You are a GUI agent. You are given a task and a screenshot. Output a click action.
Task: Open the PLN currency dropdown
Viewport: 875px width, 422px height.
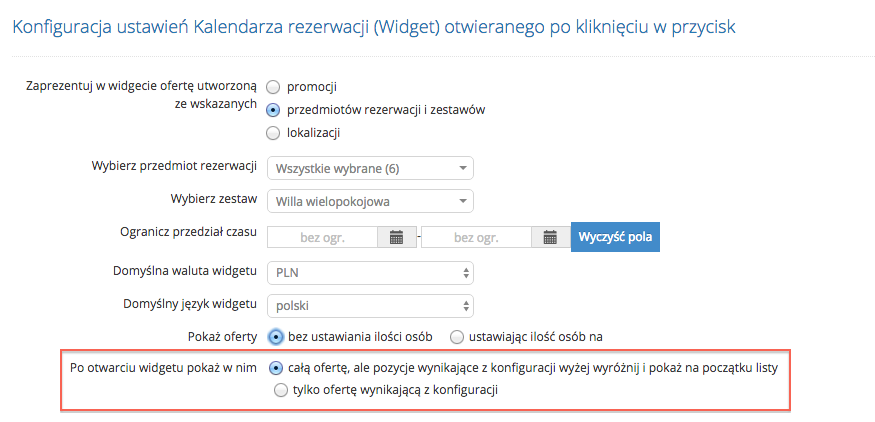coord(371,272)
